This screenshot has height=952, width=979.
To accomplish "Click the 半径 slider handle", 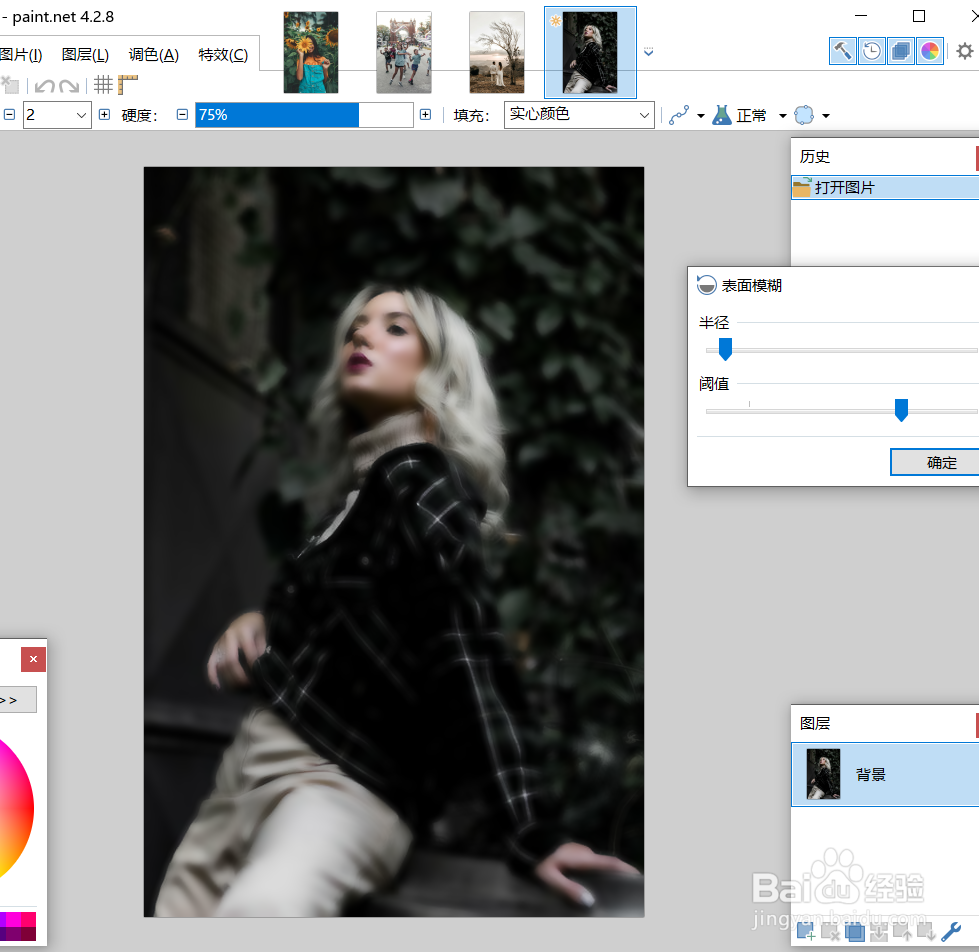I will coord(725,349).
